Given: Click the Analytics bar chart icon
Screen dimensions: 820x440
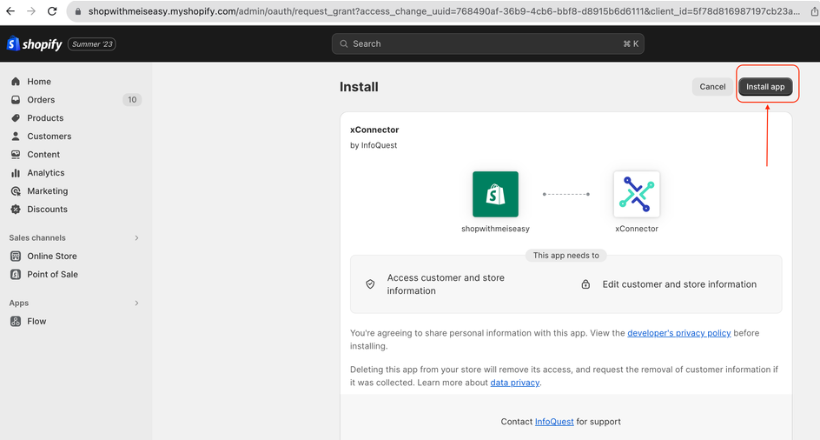Looking at the screenshot, I should (x=16, y=173).
